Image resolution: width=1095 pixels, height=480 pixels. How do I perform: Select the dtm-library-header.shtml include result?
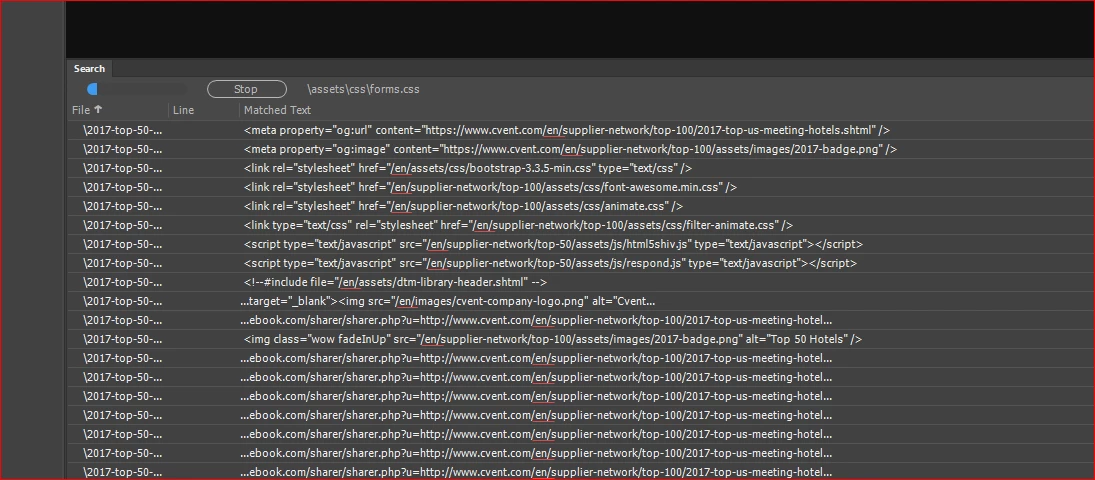coord(581,282)
